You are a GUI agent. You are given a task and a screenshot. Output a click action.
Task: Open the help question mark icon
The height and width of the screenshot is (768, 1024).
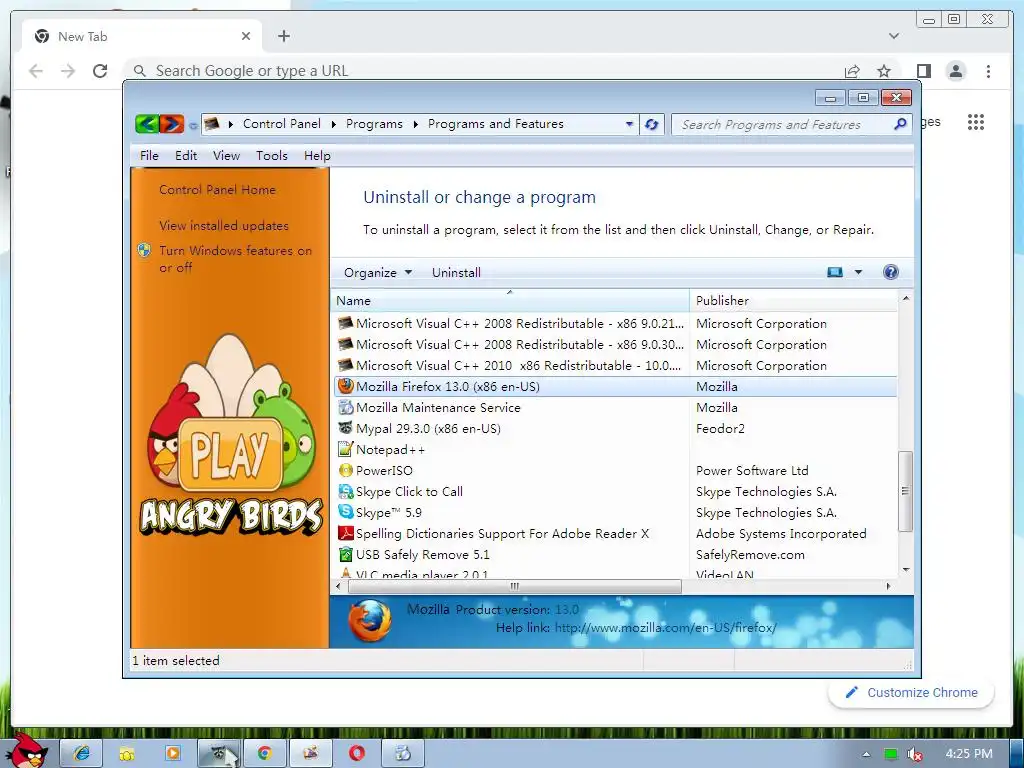tap(890, 272)
